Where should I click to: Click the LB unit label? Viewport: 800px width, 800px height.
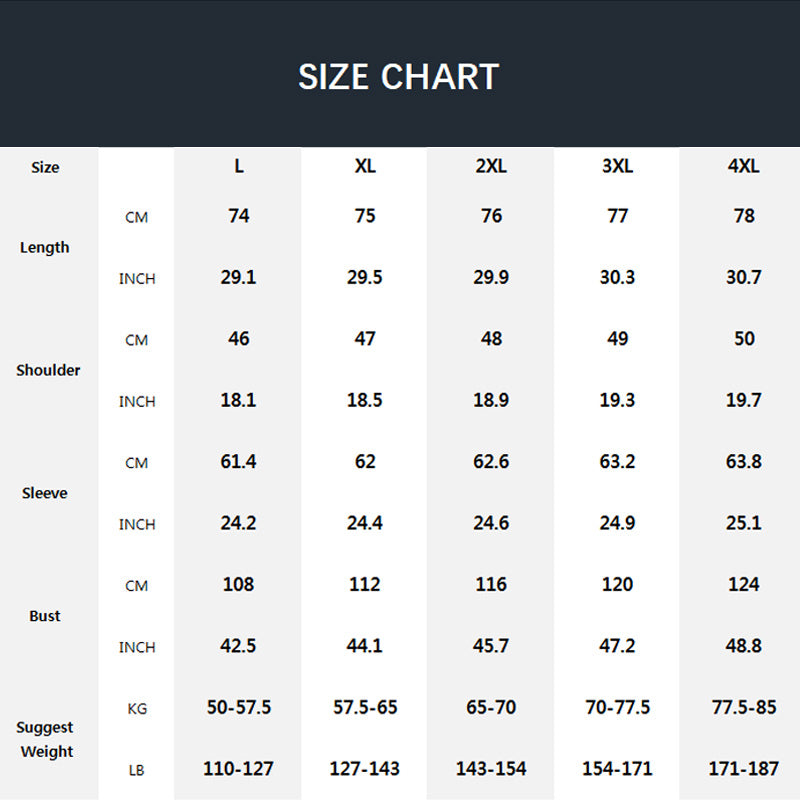click(137, 770)
